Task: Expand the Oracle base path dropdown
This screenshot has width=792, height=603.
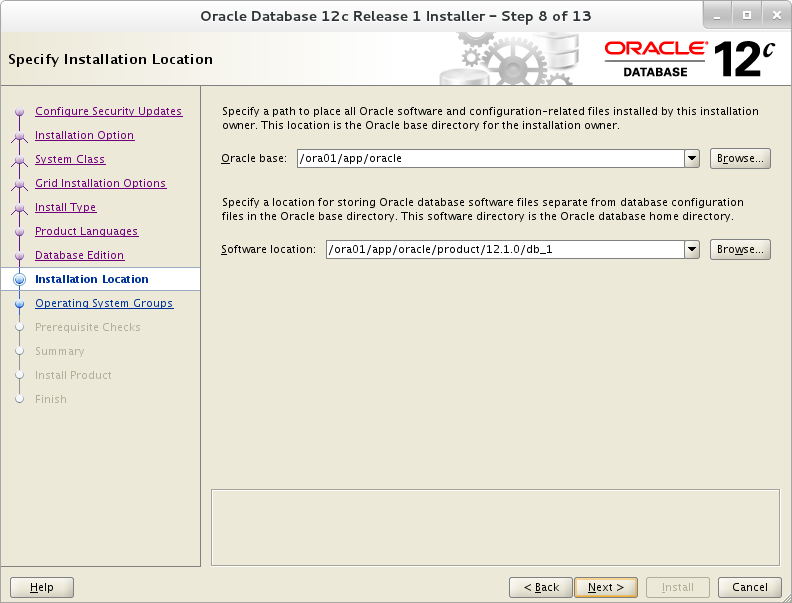Action: [x=692, y=159]
